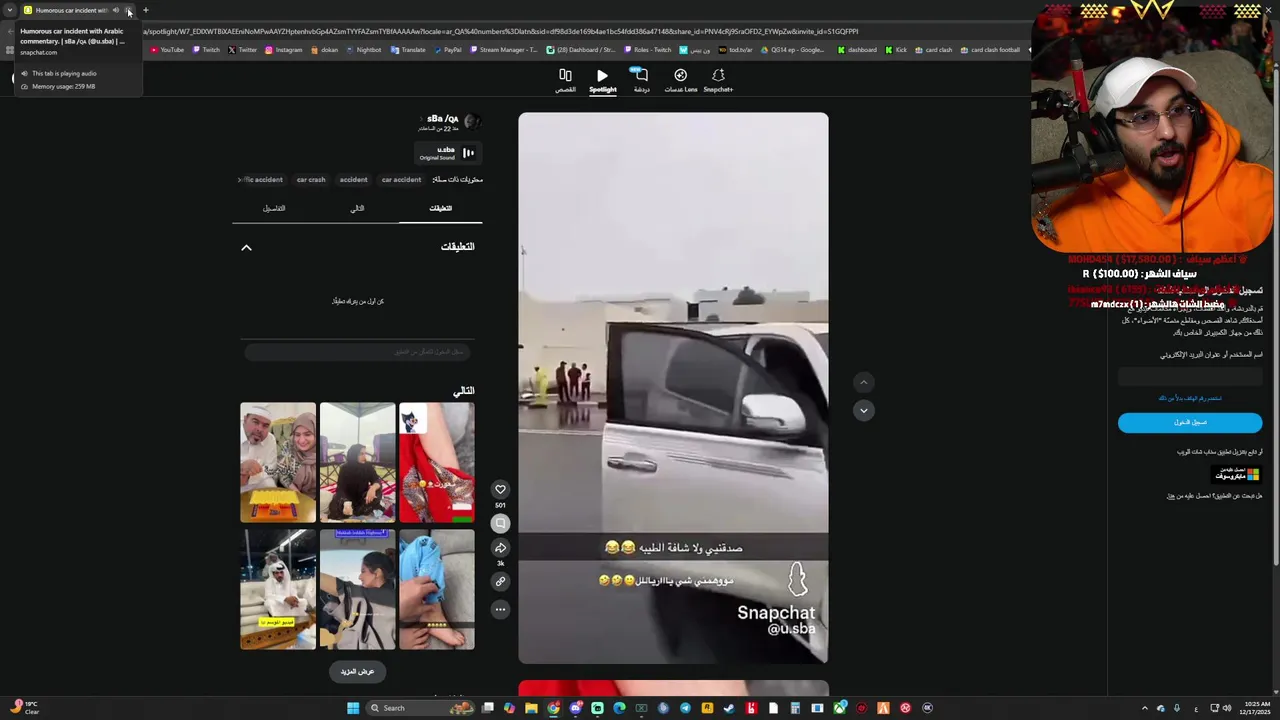Open the Instagram bookmark

284,50
